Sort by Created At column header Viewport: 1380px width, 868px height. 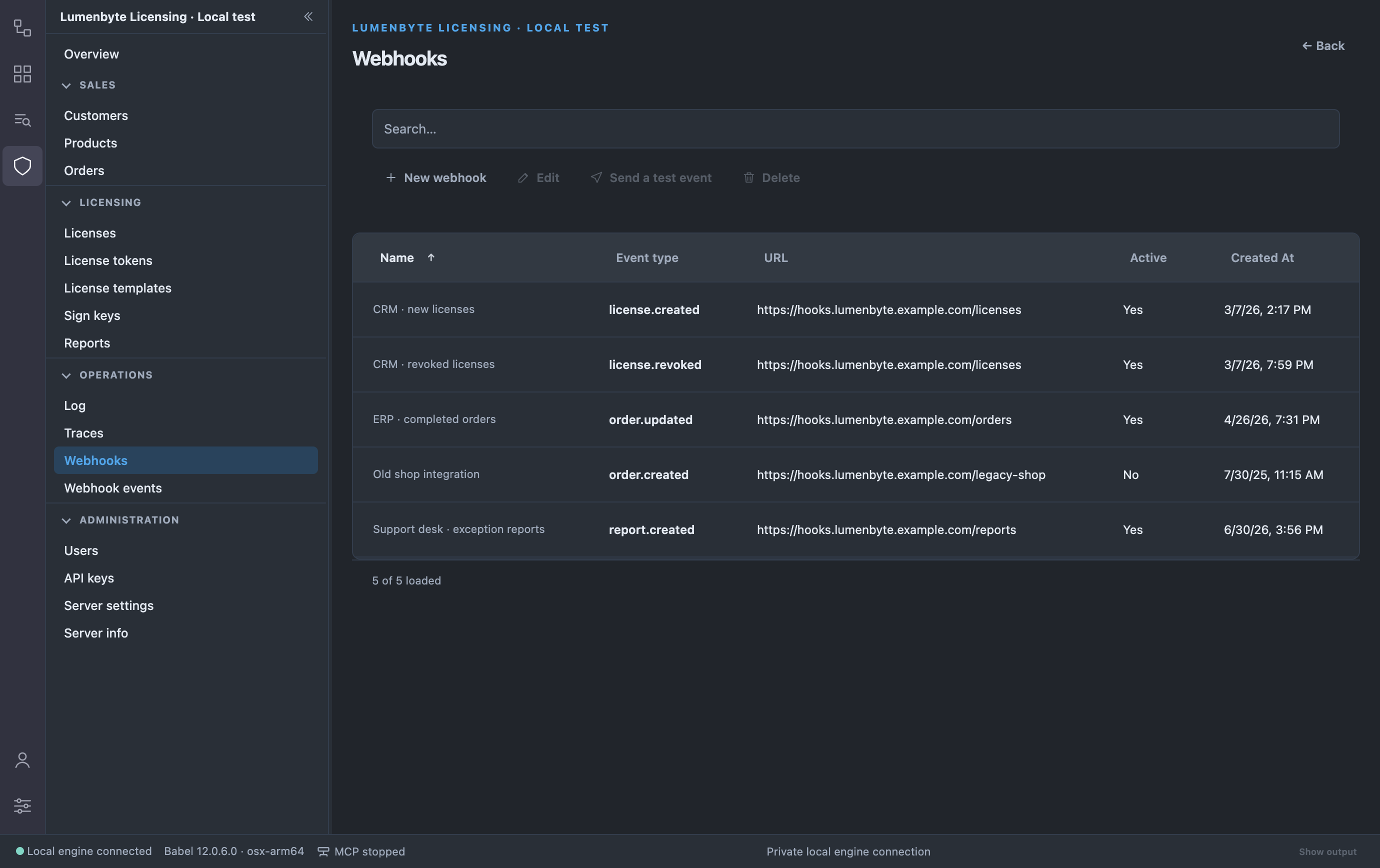(x=1262, y=257)
